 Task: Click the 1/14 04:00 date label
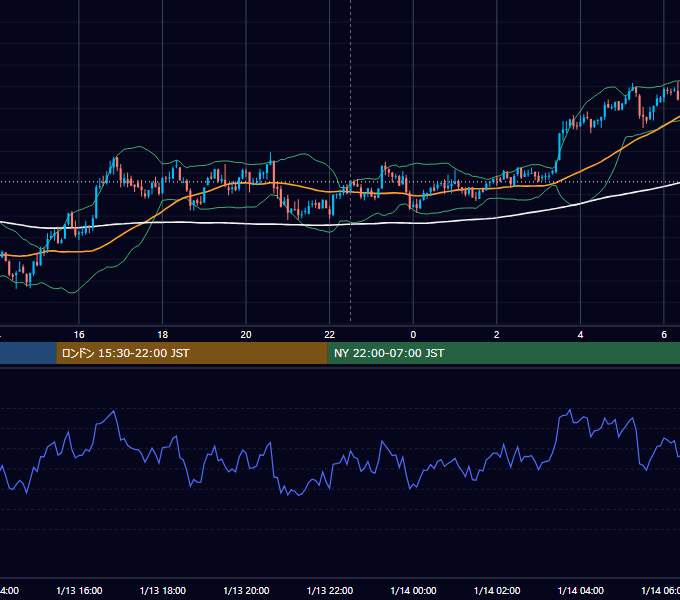coord(581,590)
